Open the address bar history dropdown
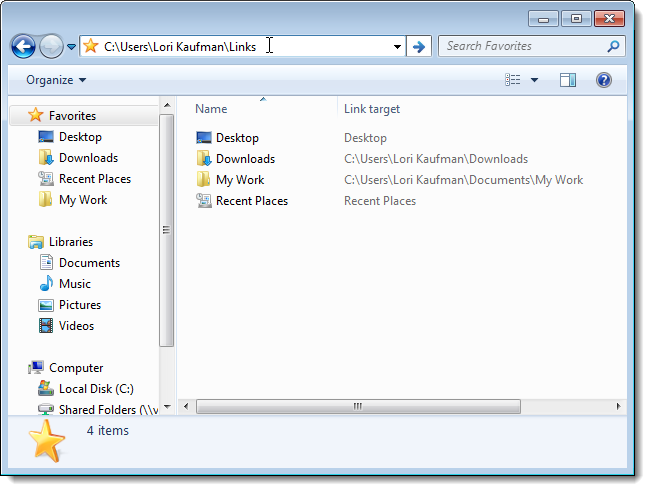This screenshot has height=491, width=650. coord(397,46)
